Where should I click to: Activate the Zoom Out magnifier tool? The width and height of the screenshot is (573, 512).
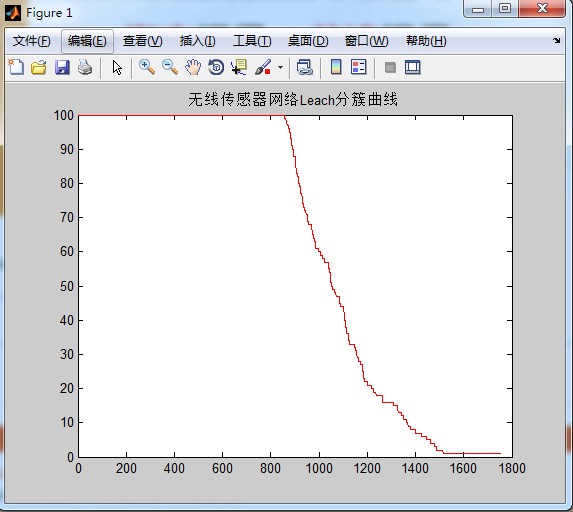click(170, 67)
